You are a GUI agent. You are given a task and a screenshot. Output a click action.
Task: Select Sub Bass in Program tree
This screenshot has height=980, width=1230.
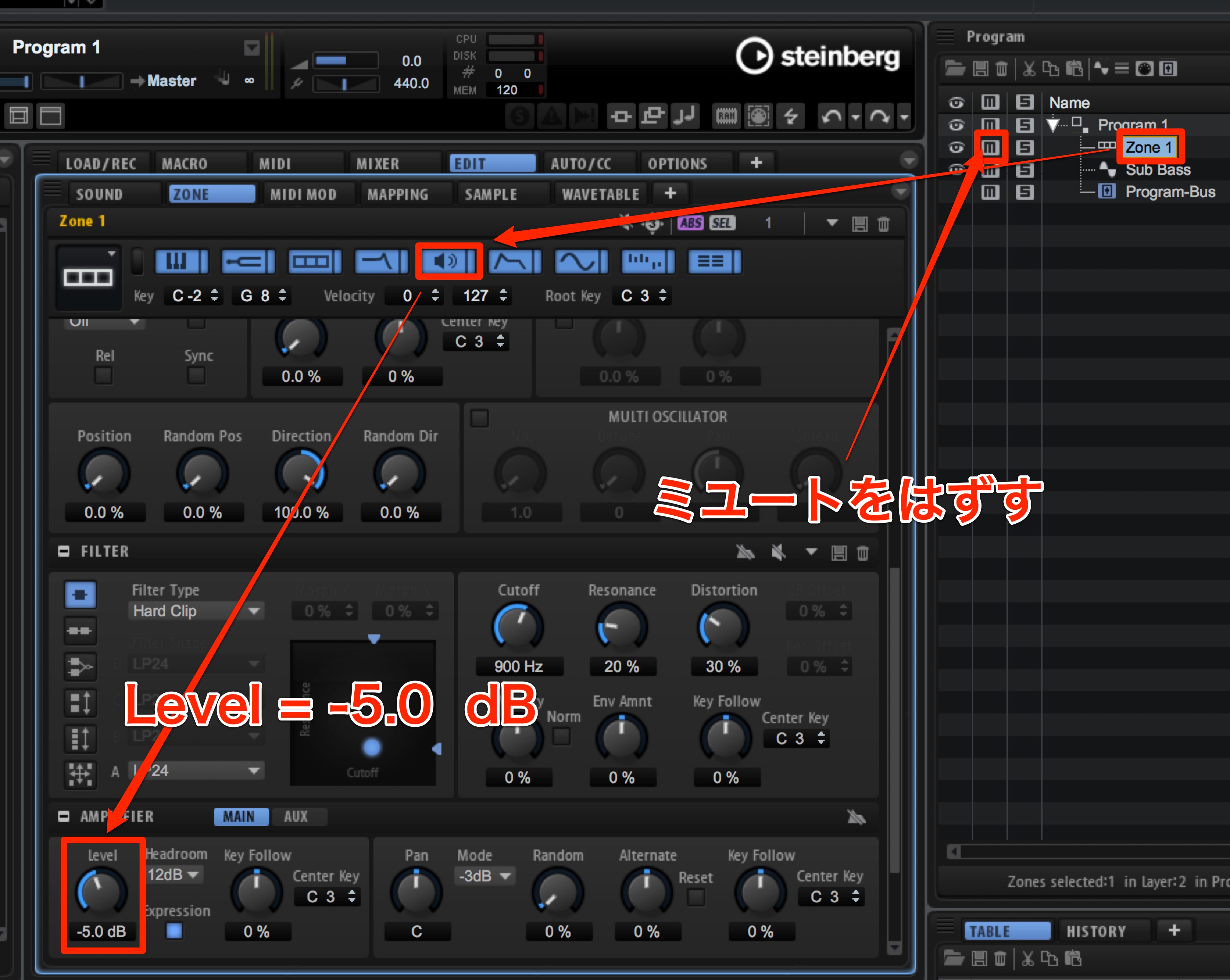point(1157,169)
